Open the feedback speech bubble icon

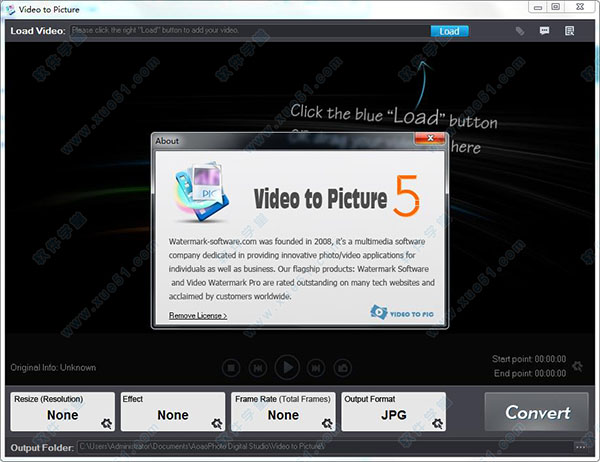click(544, 31)
